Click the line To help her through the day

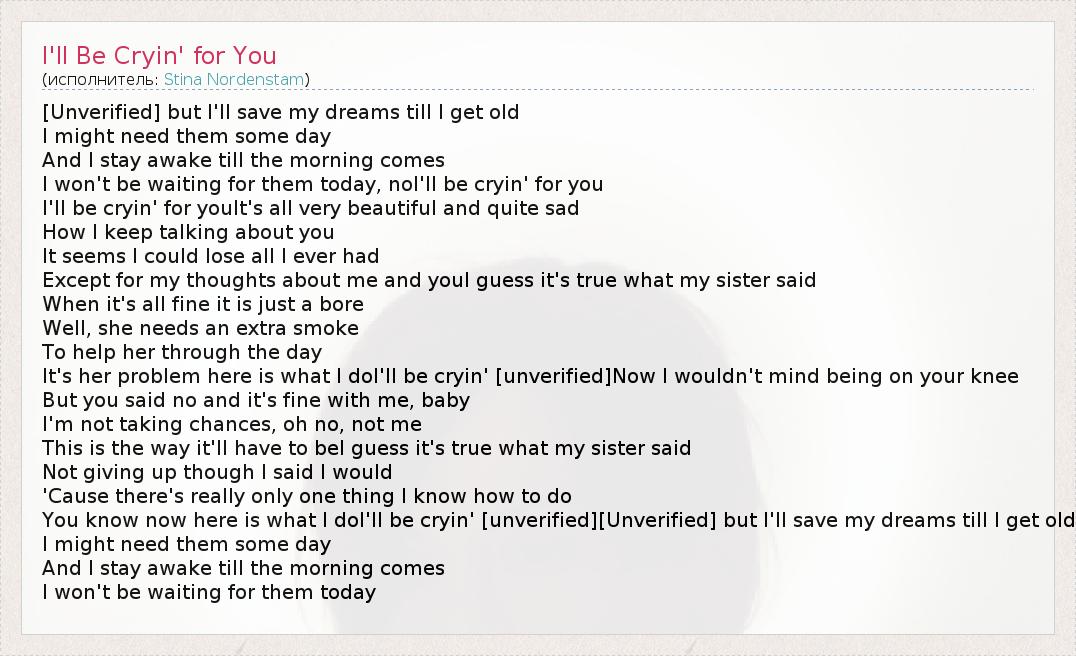(x=182, y=352)
